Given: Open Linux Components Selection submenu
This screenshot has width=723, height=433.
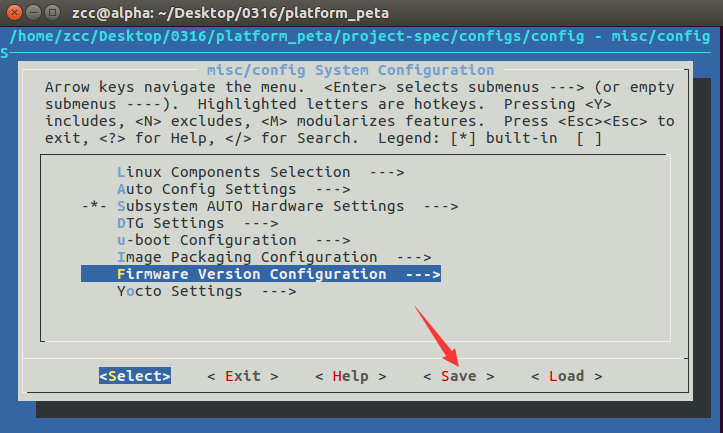Looking at the screenshot, I should [261, 172].
